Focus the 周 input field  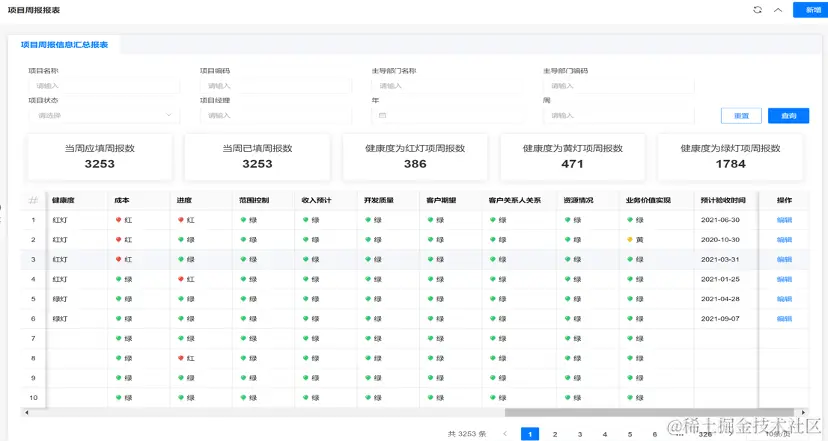click(619, 115)
